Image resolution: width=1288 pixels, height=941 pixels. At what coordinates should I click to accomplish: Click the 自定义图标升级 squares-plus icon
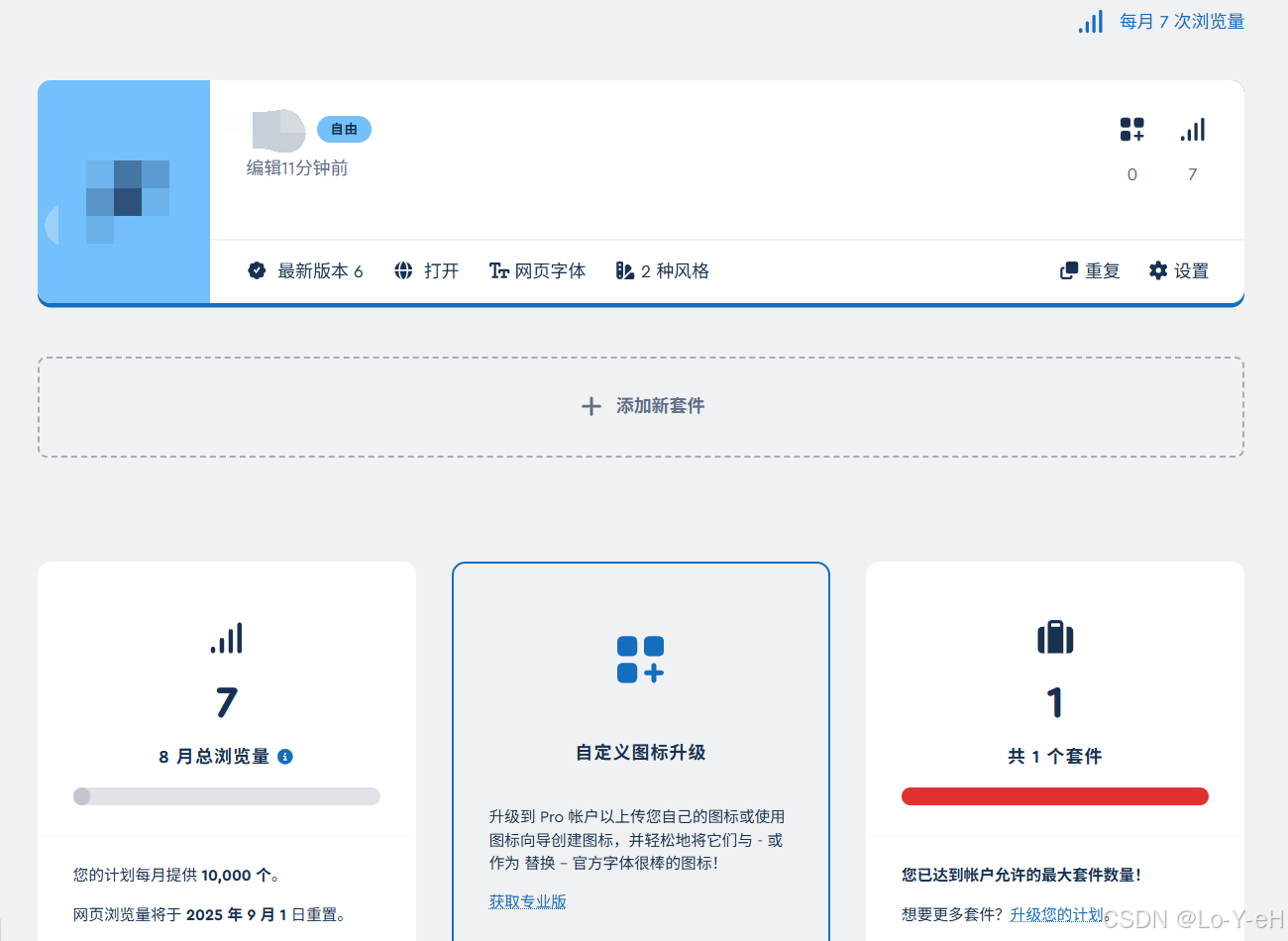tap(641, 660)
